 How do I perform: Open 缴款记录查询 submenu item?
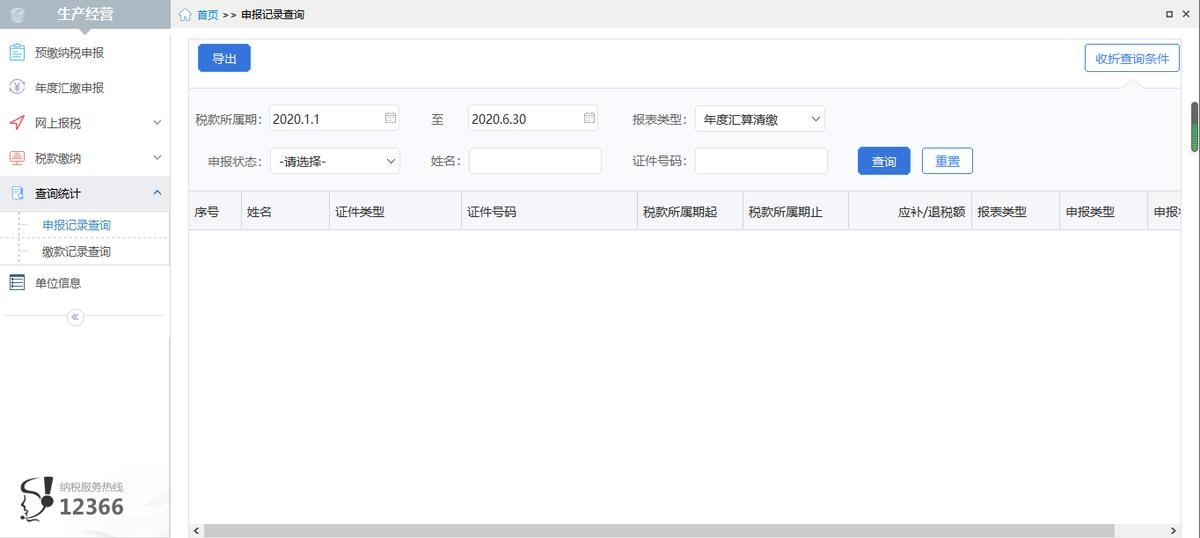pyautogui.click(x=77, y=252)
